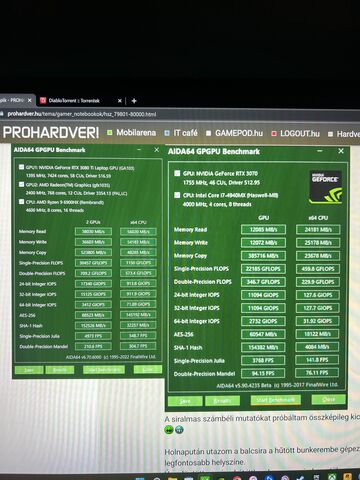The image size is (360, 480).
Task: Minimize the left AIDA64 GPGPU Benchmark window
Action: (x=139, y=150)
